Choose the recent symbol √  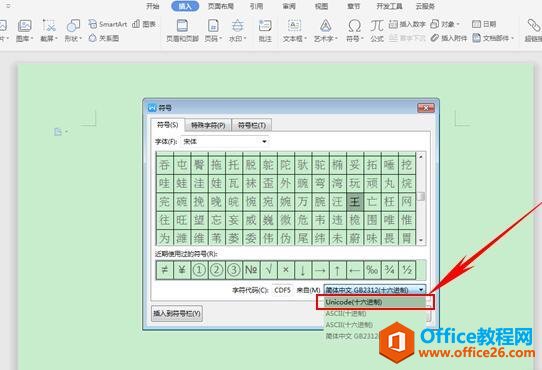(269, 270)
